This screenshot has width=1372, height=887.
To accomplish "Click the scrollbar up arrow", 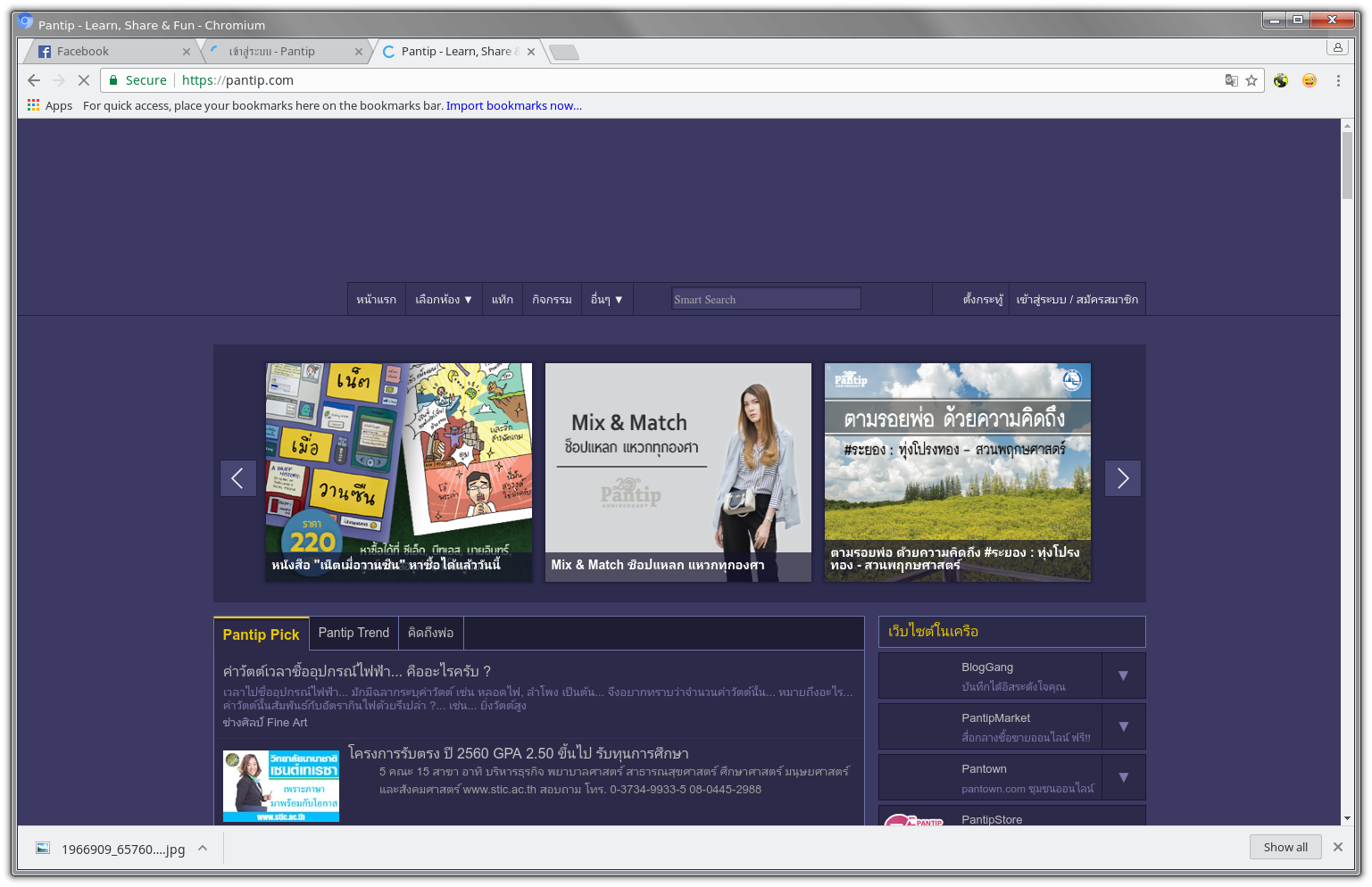I will click(x=1347, y=125).
